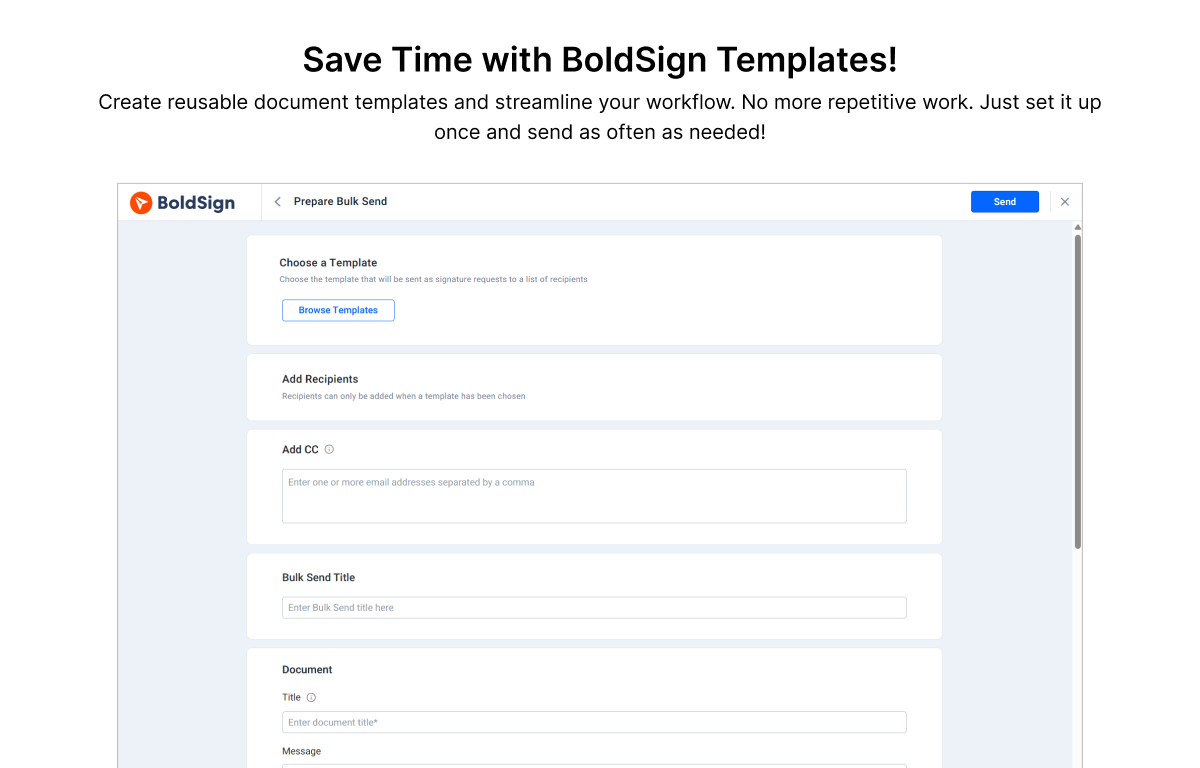Click the info icon beside Title
Image resolution: width=1200 pixels, height=768 pixels.
311,698
